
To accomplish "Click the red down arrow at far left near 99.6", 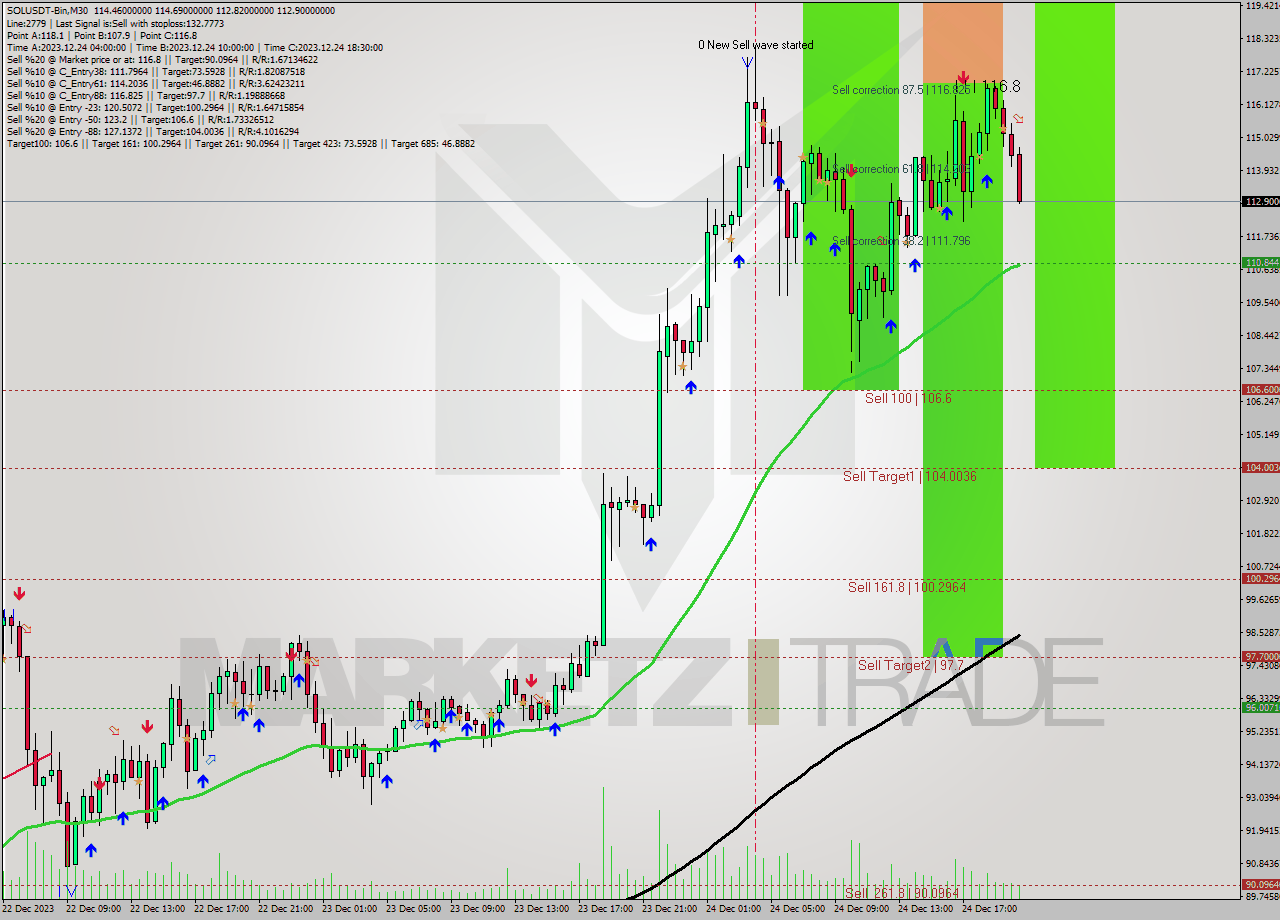I will click(x=19, y=594).
